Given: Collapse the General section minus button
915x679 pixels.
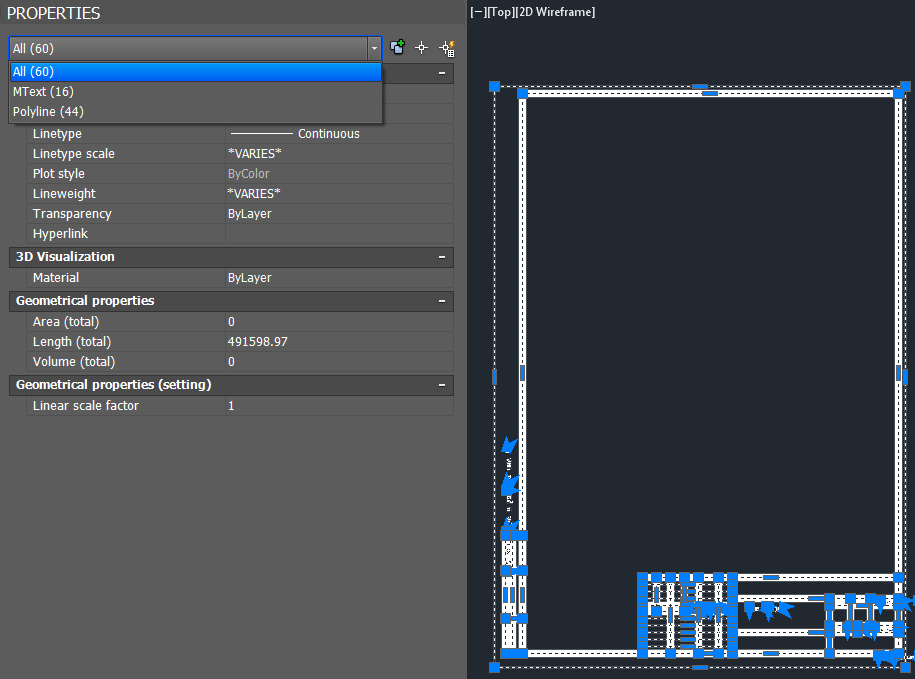Looking at the screenshot, I should point(442,73).
